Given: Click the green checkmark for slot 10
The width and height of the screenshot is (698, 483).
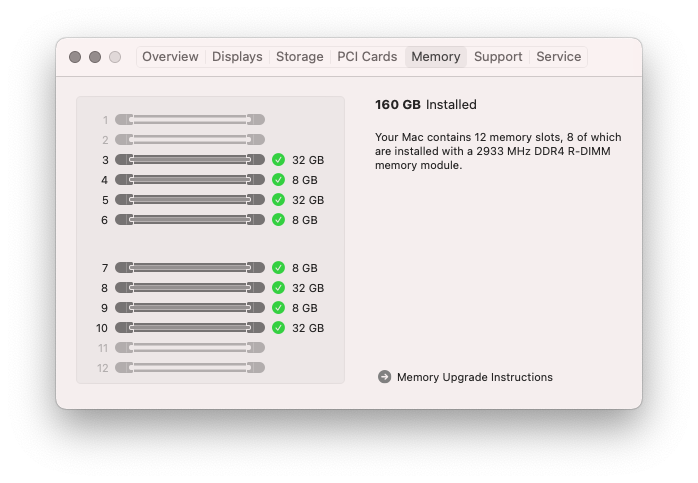Looking at the screenshot, I should pos(278,328).
